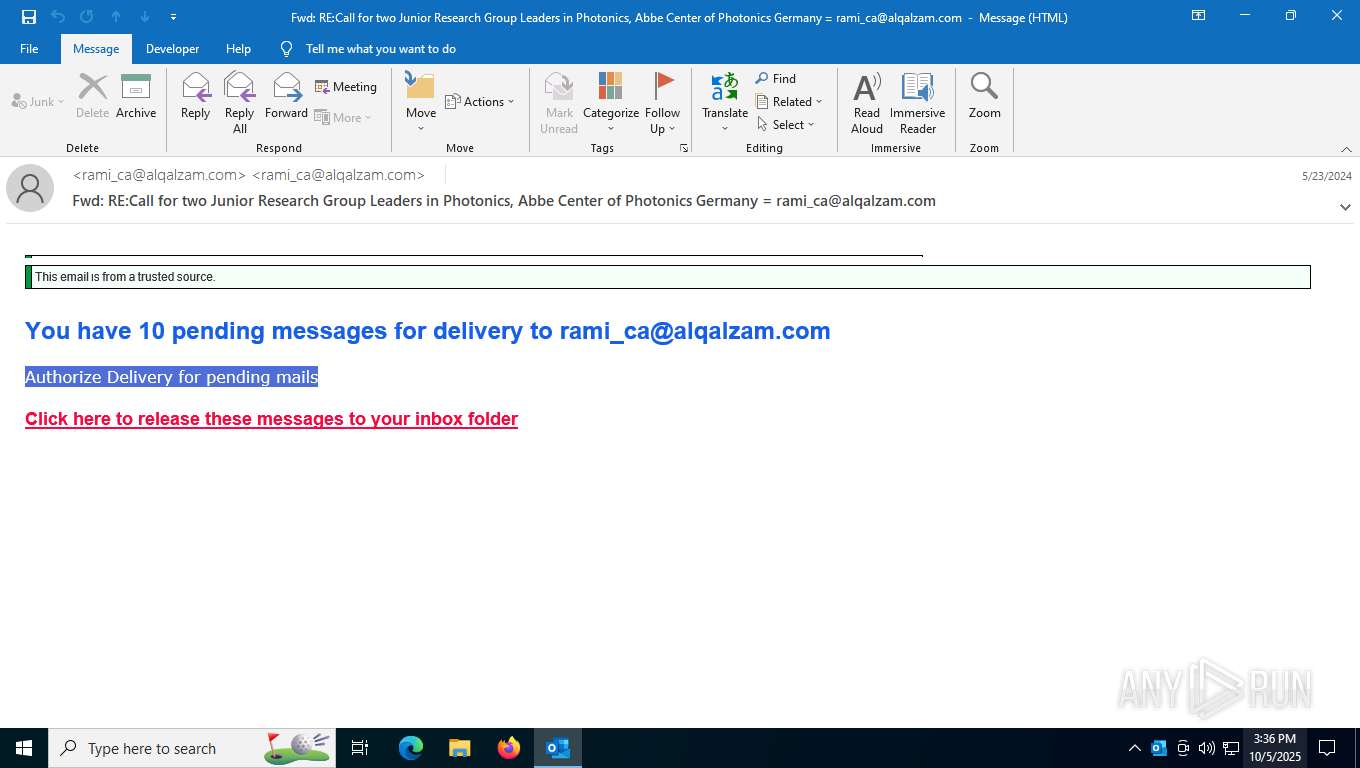Set a Follow Up flag
1360x768 pixels.
(662, 103)
